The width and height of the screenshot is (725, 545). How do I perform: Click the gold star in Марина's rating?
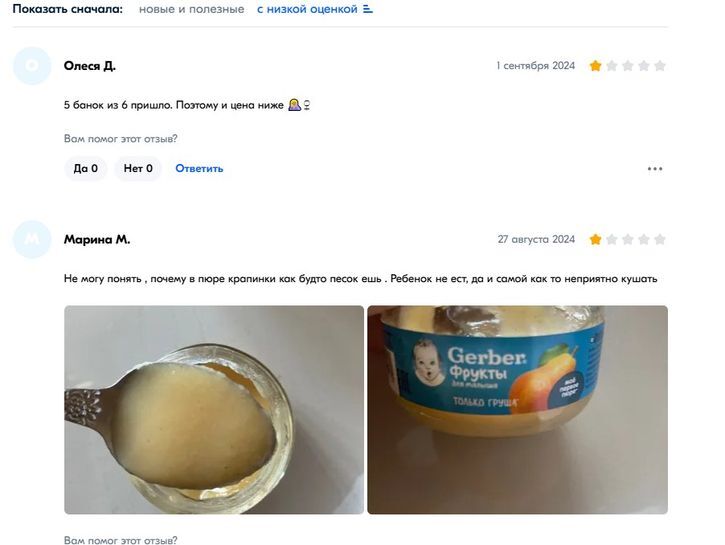(x=596, y=239)
